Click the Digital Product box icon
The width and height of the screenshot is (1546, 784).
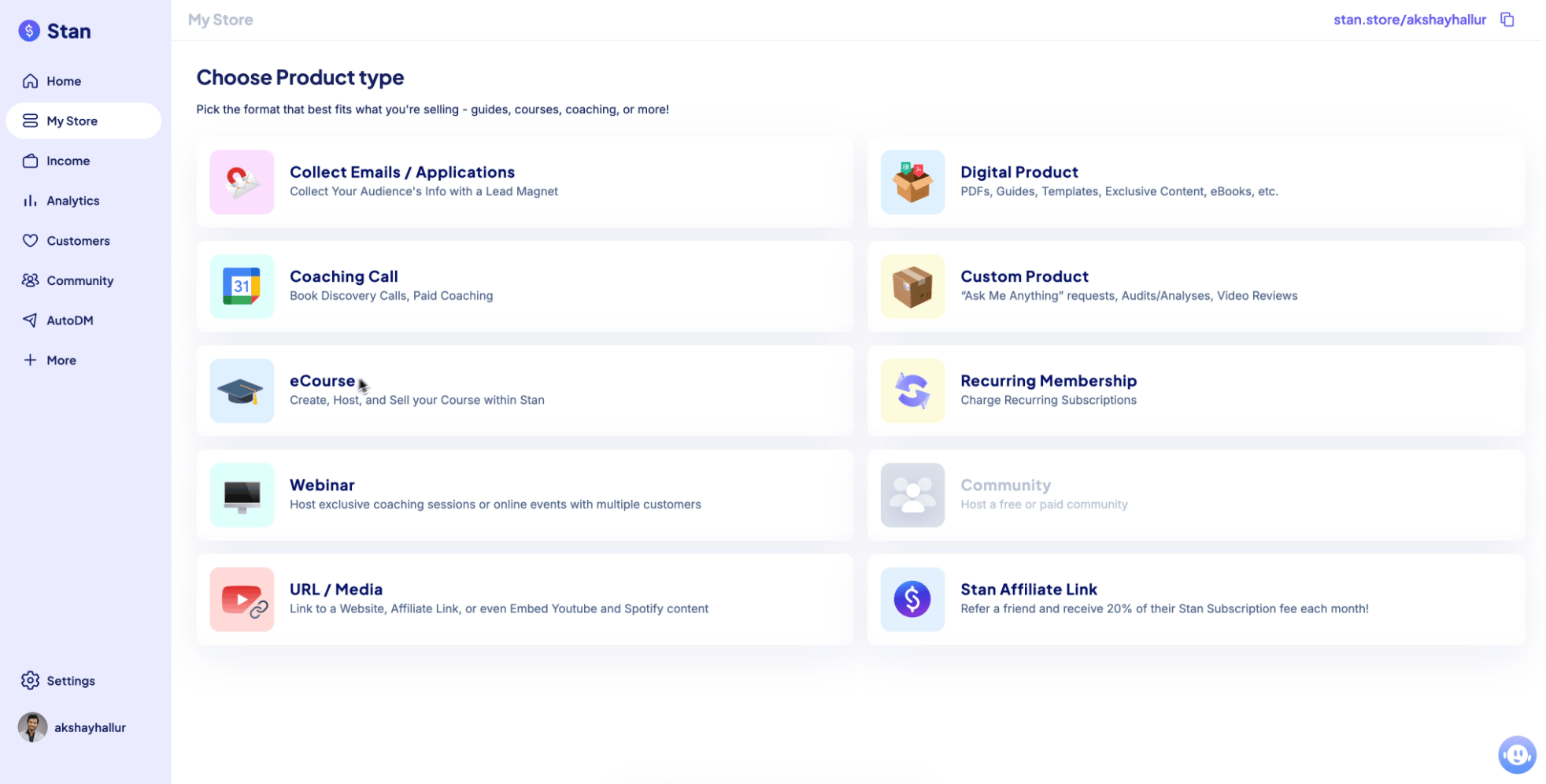point(912,183)
